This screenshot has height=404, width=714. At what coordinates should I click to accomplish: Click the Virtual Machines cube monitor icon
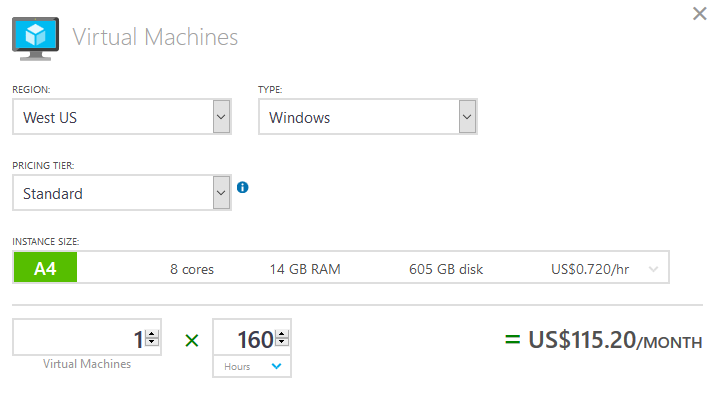36,37
